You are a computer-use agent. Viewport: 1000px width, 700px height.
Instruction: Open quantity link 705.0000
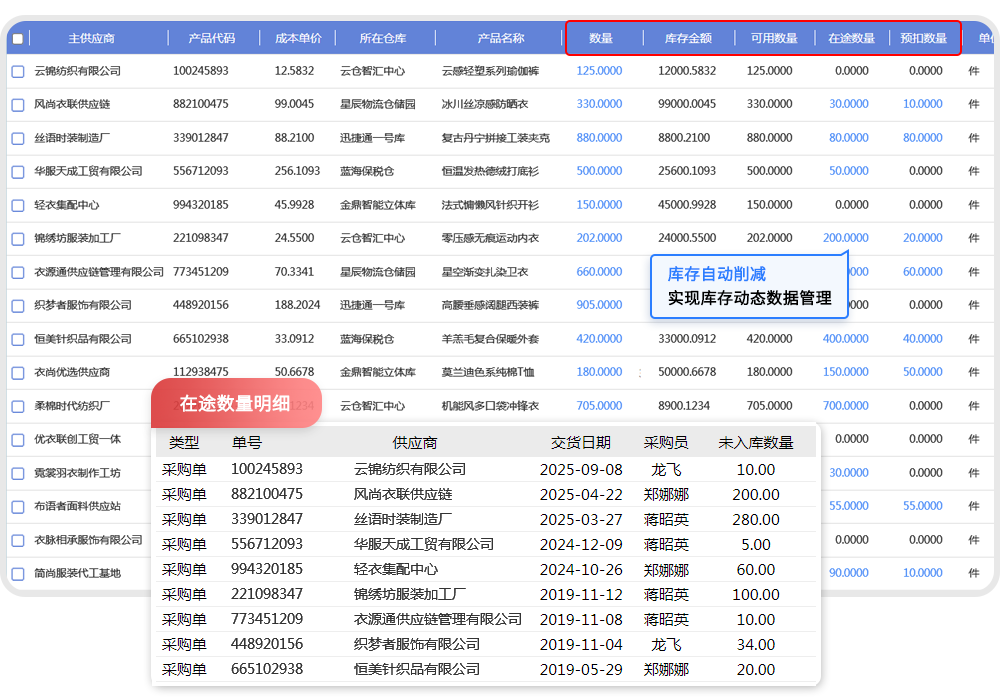tap(599, 405)
